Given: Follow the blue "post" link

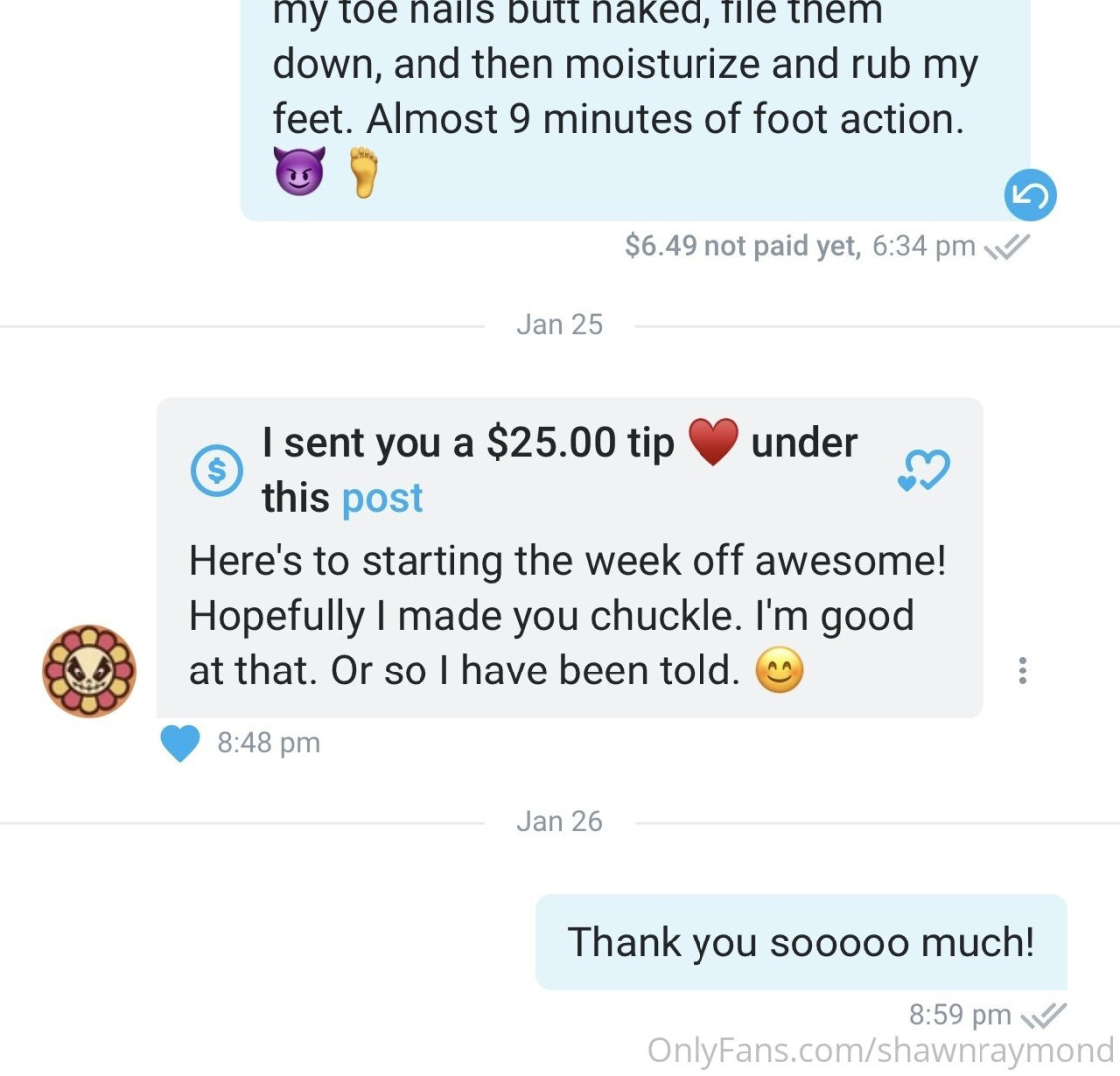Looking at the screenshot, I should pos(382,497).
